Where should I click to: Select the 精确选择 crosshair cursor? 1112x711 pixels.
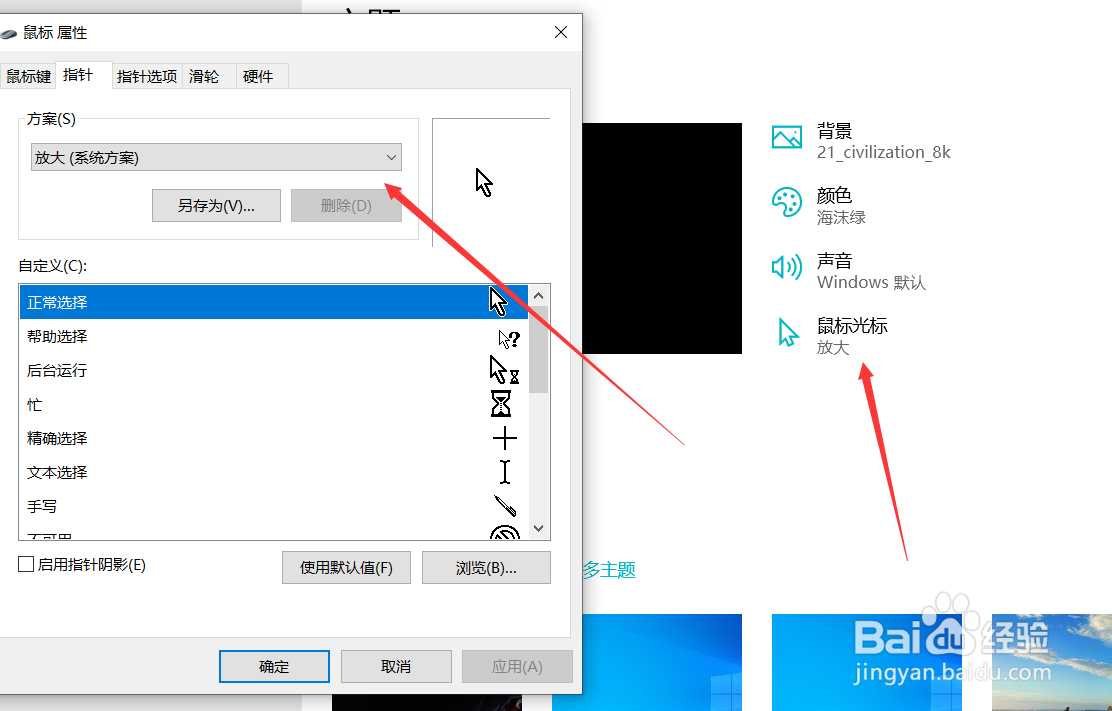tap(150, 438)
